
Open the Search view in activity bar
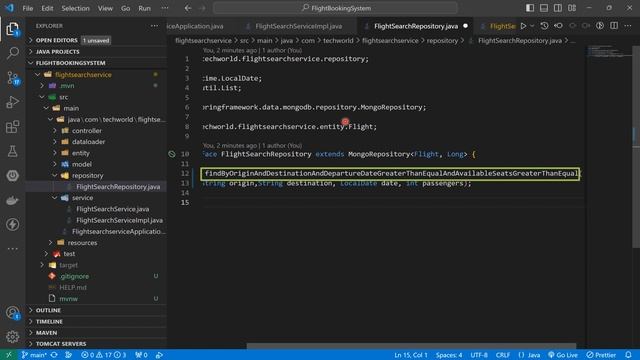pyautogui.click(x=13, y=53)
